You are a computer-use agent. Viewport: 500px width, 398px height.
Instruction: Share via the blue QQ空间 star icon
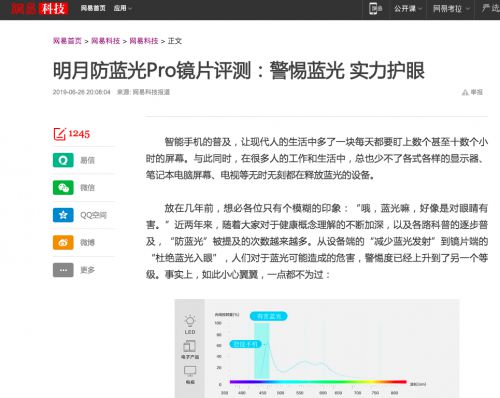[63, 215]
